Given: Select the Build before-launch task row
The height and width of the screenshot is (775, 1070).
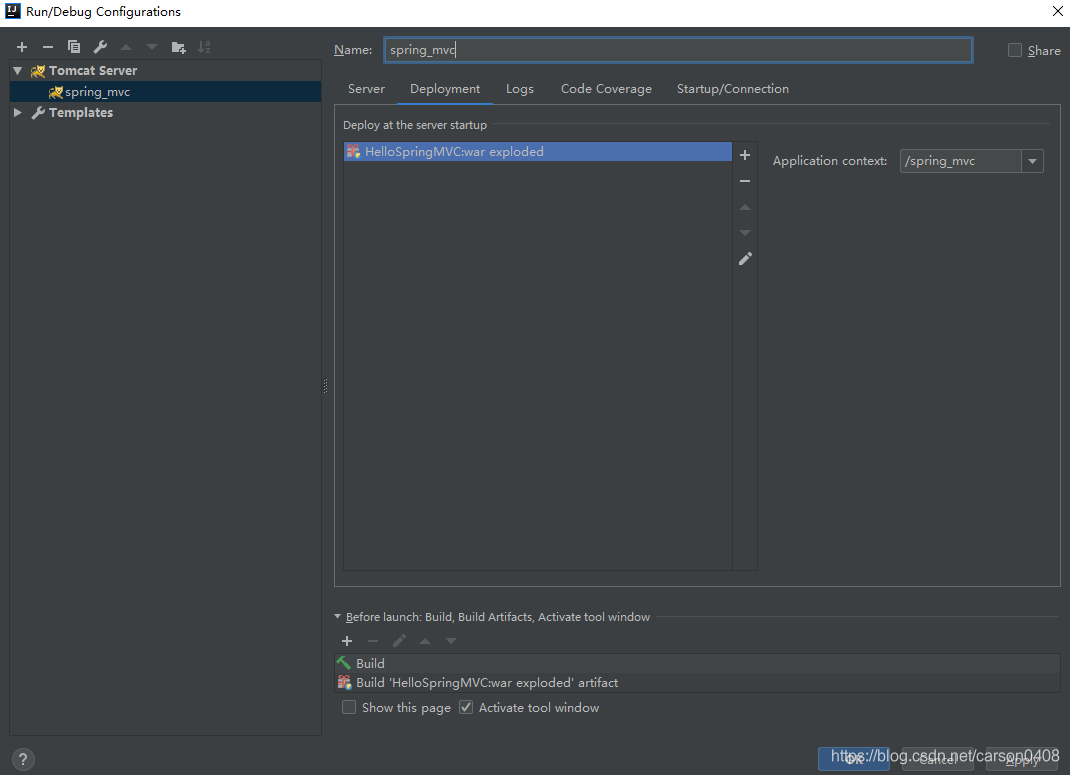Looking at the screenshot, I should point(697,663).
